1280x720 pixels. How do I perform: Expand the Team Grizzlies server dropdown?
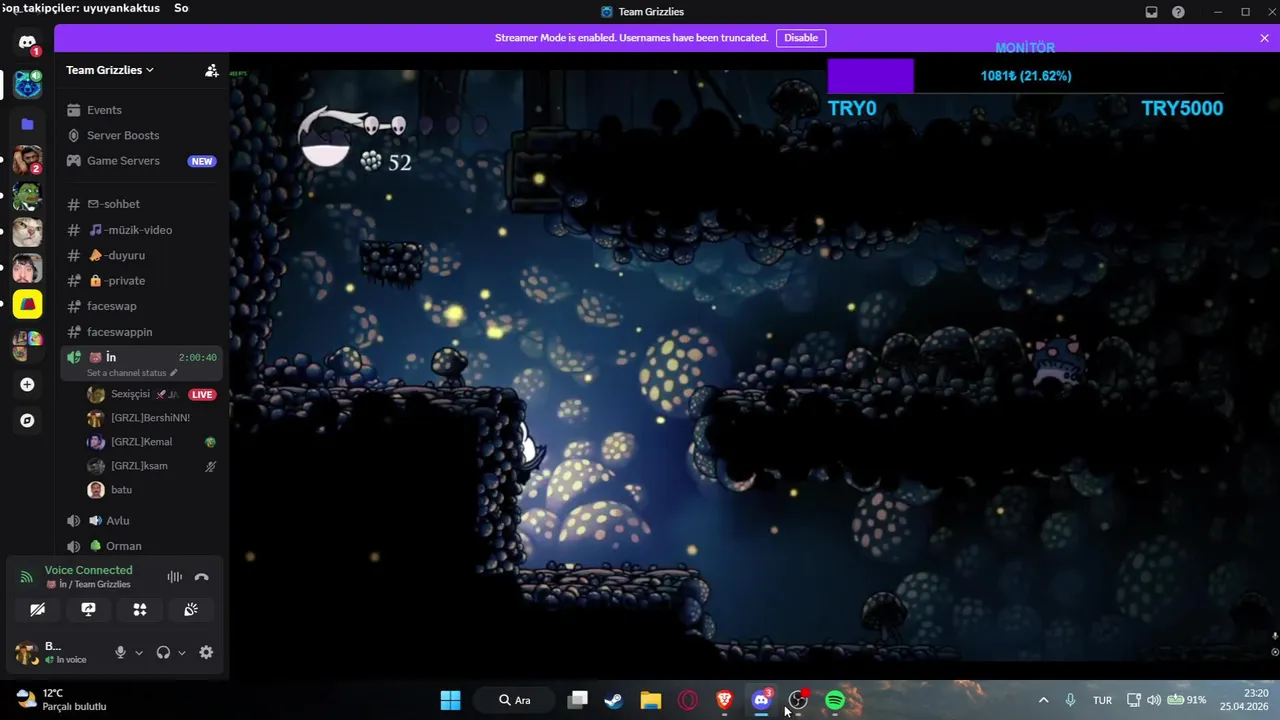(x=110, y=70)
